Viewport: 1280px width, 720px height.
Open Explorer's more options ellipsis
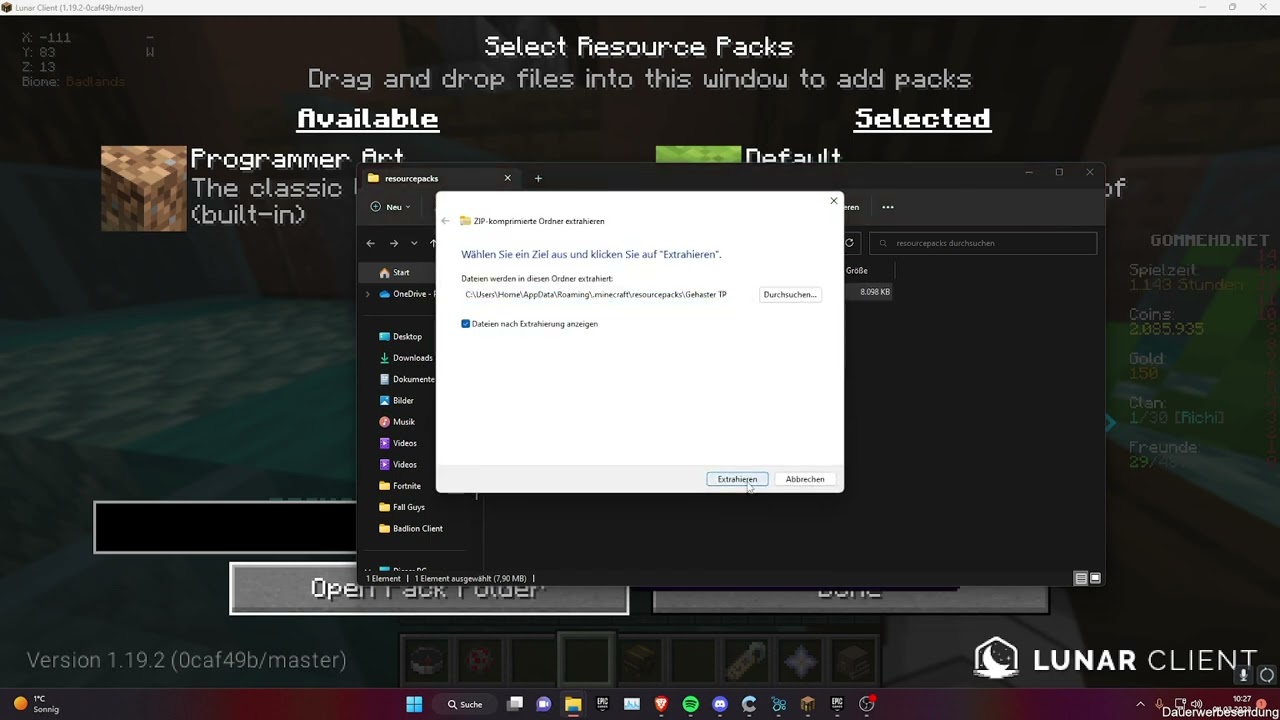coord(888,207)
